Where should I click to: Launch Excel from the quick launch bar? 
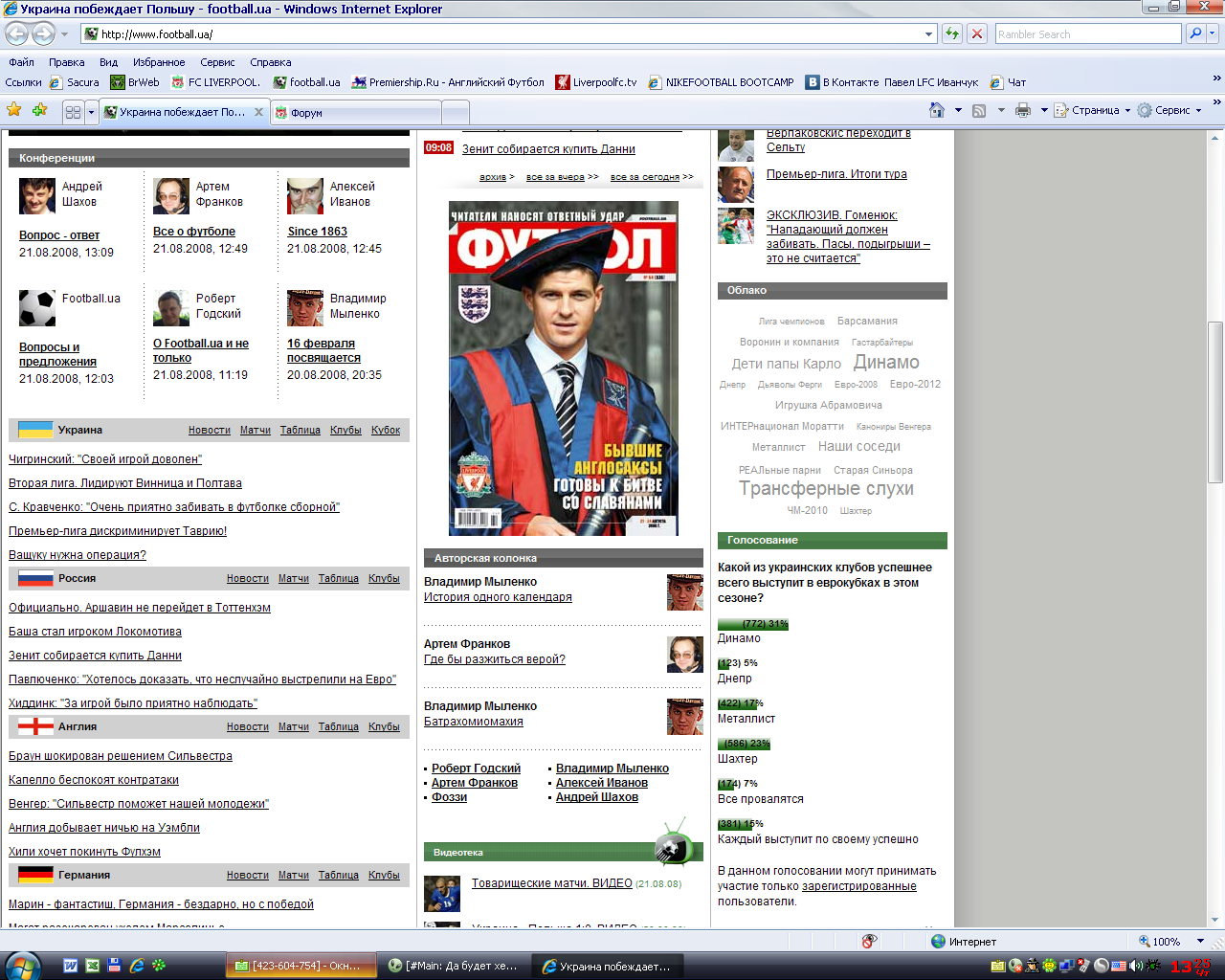pos(93,966)
